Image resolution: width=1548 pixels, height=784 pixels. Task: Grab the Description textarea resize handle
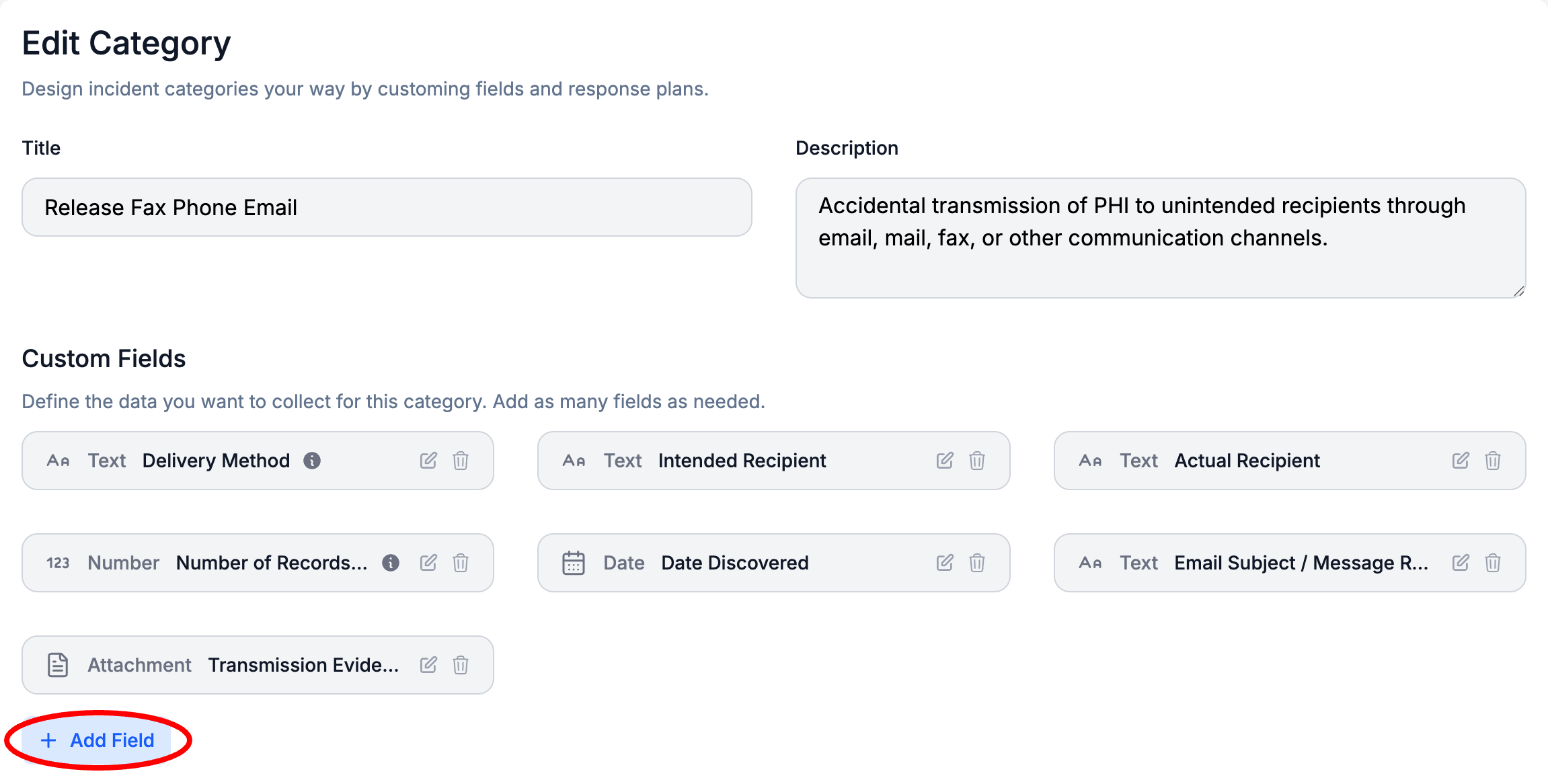pyautogui.click(x=1519, y=291)
